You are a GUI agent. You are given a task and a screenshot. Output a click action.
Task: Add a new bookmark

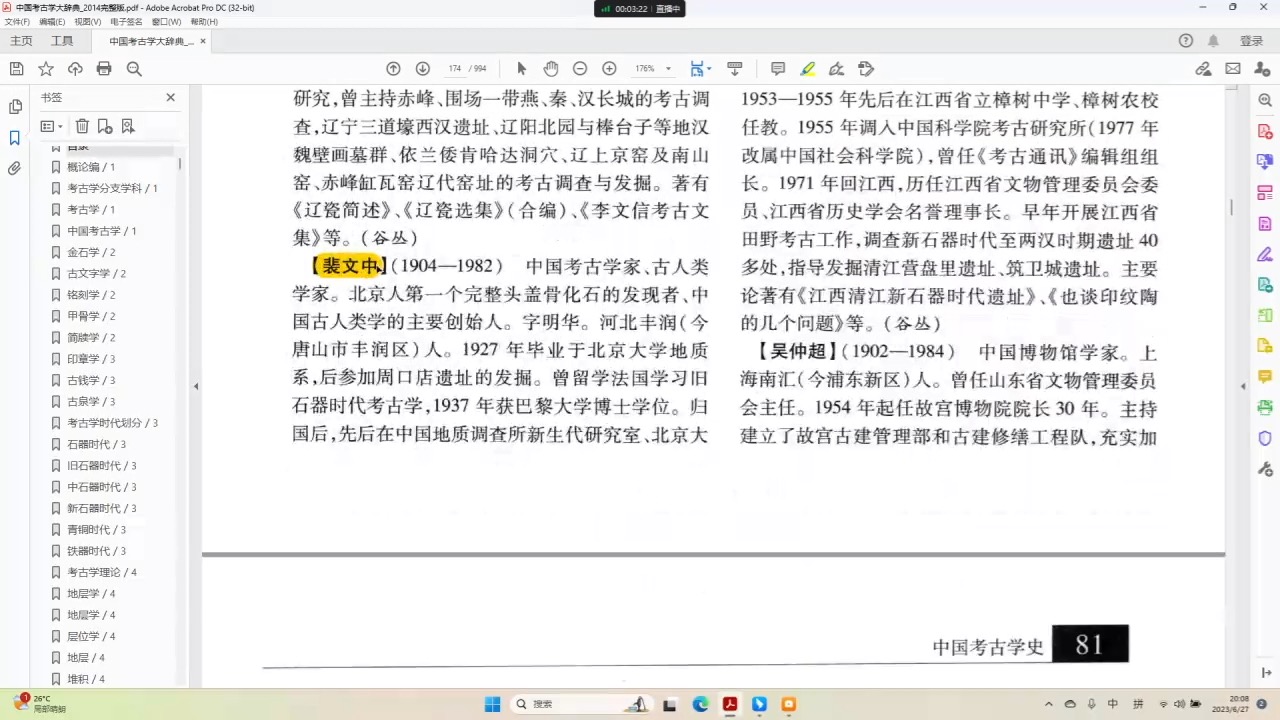tap(105, 126)
